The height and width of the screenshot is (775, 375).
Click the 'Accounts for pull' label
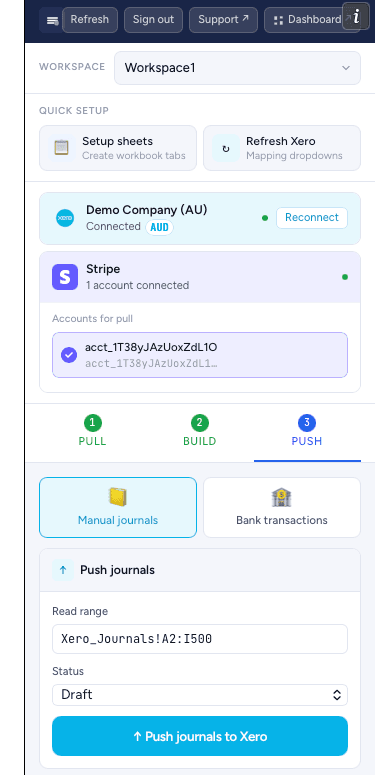pos(92,319)
